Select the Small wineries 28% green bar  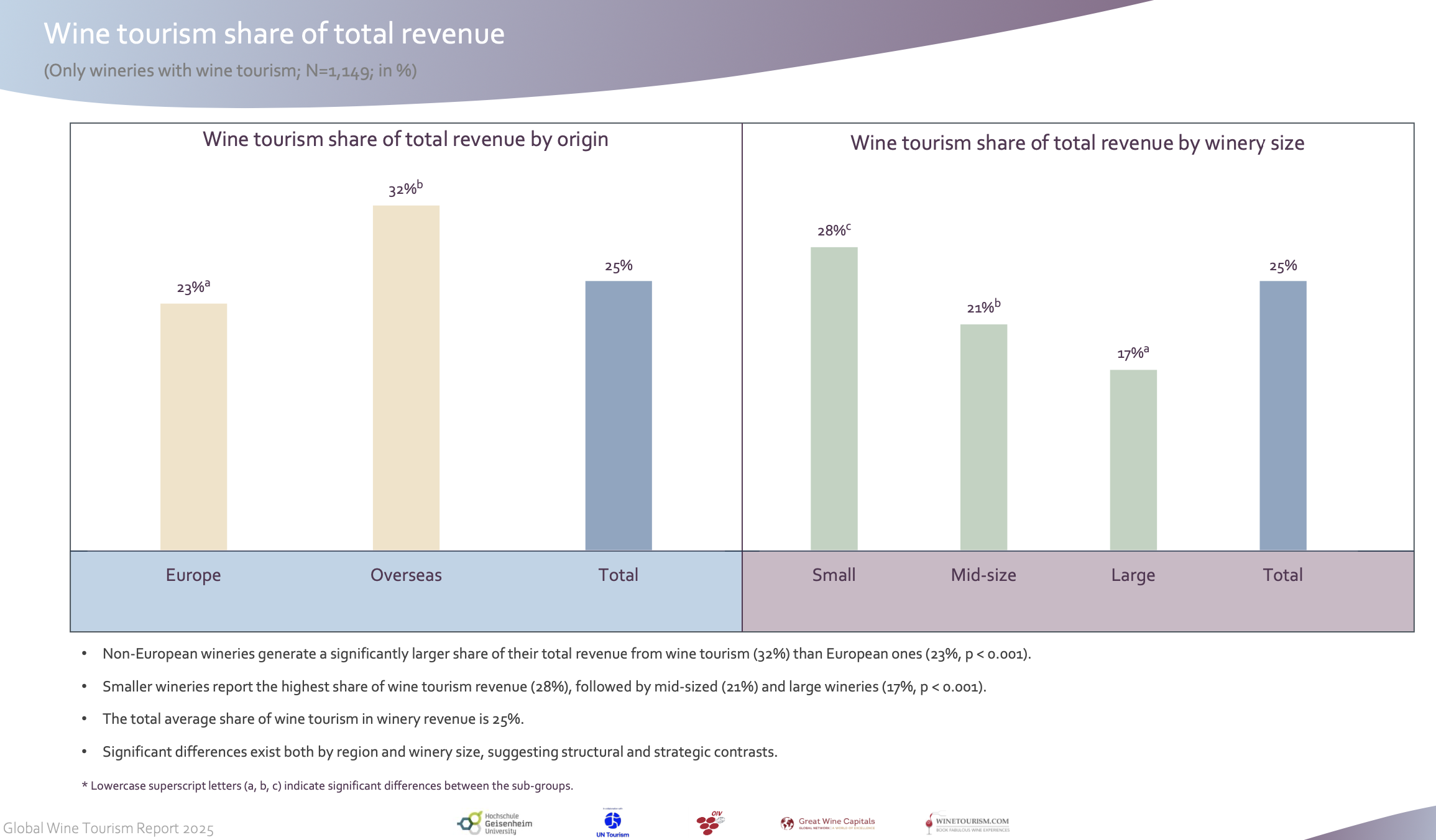point(834,398)
